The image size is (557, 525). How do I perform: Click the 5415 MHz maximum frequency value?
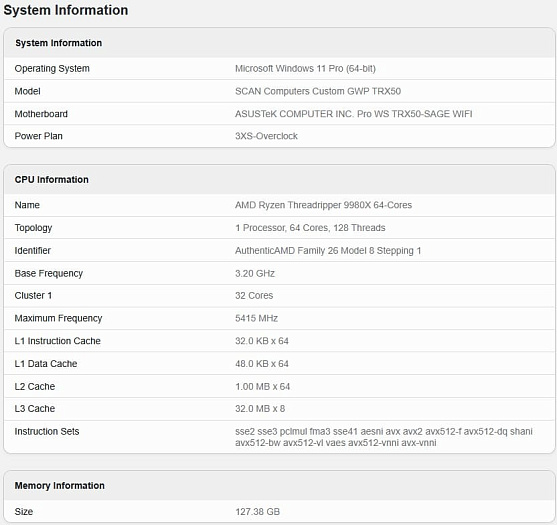click(x=256, y=318)
